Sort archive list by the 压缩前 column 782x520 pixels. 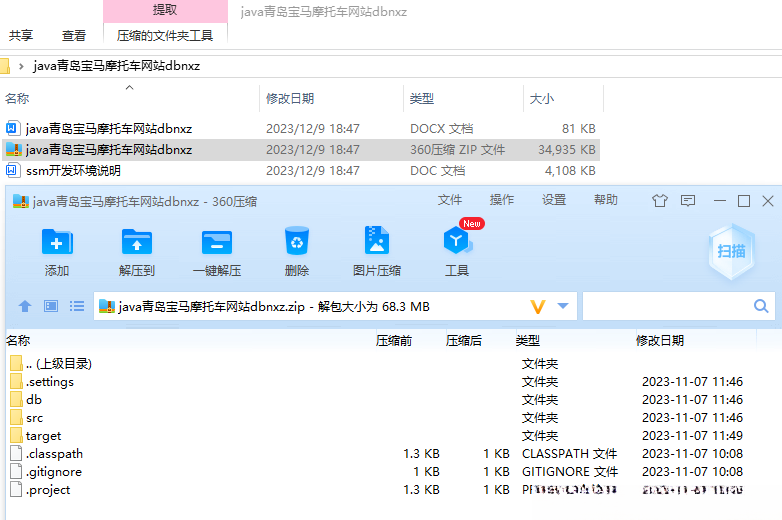click(394, 341)
